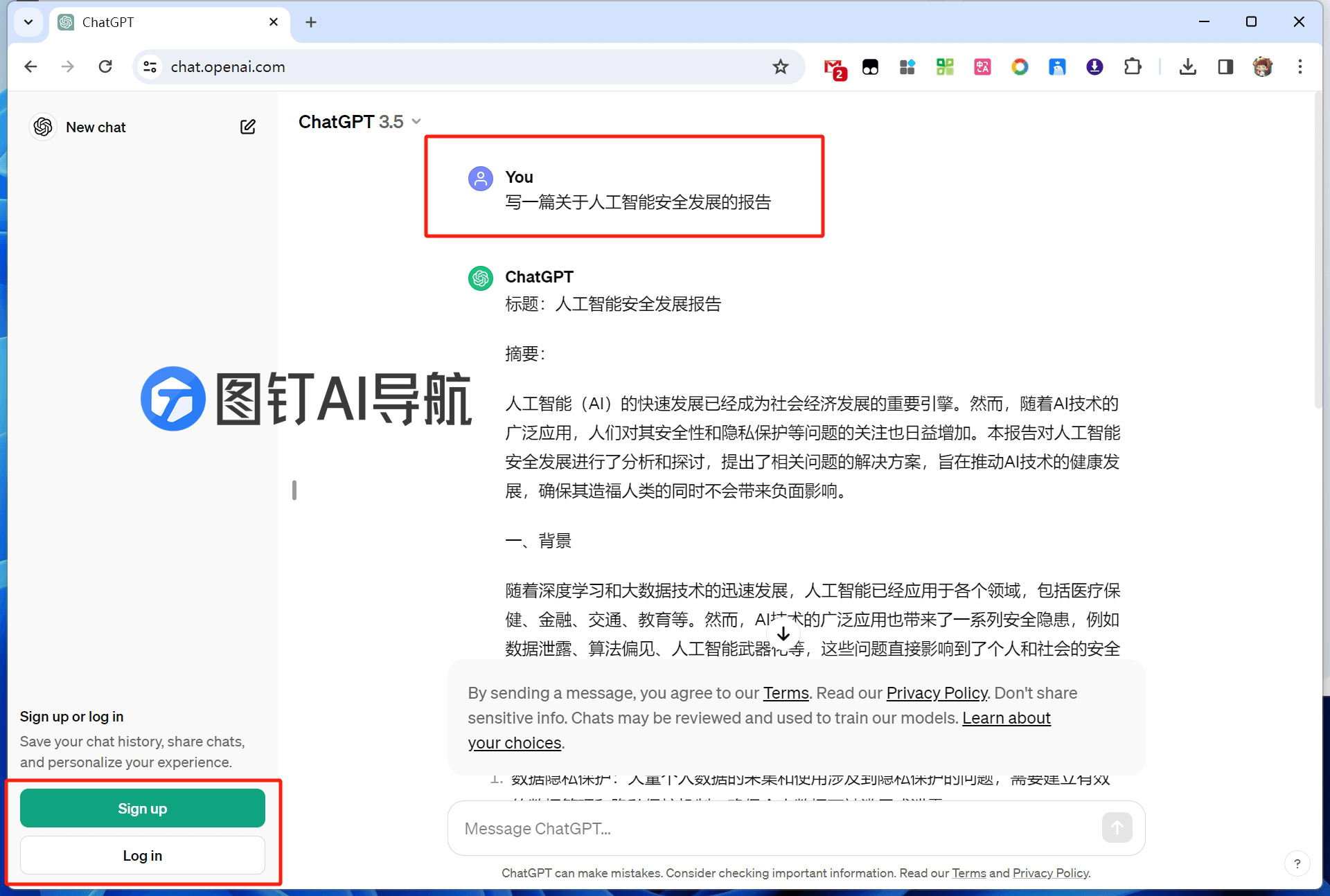The width and height of the screenshot is (1330, 896).
Task: Click the send message arrow
Action: click(x=1117, y=827)
